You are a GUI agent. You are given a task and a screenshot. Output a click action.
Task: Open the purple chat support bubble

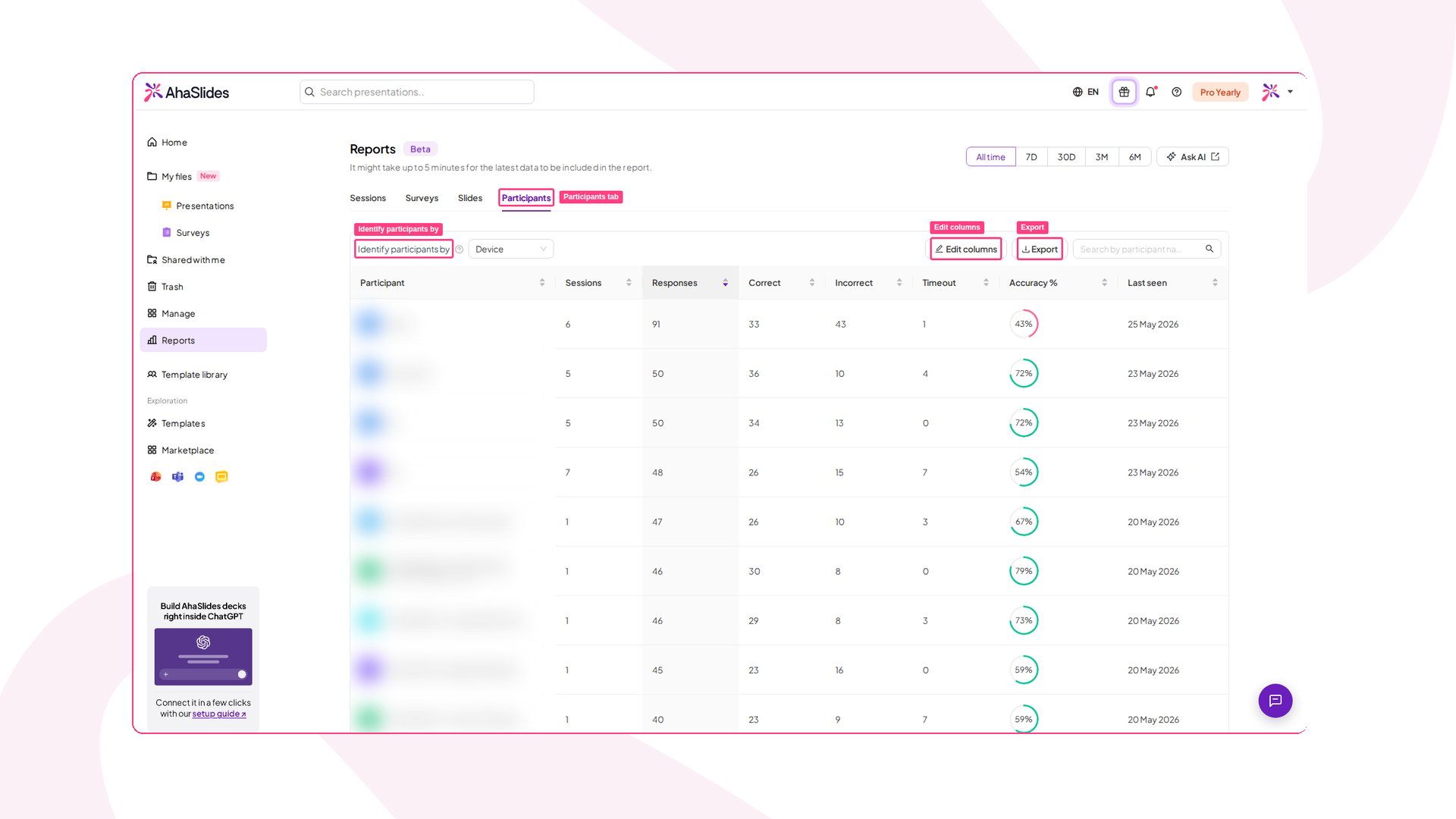coord(1276,701)
